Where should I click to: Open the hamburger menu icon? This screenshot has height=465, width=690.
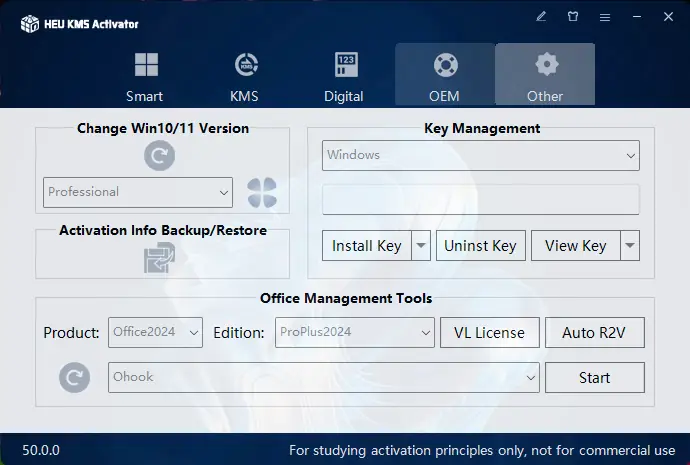point(605,17)
